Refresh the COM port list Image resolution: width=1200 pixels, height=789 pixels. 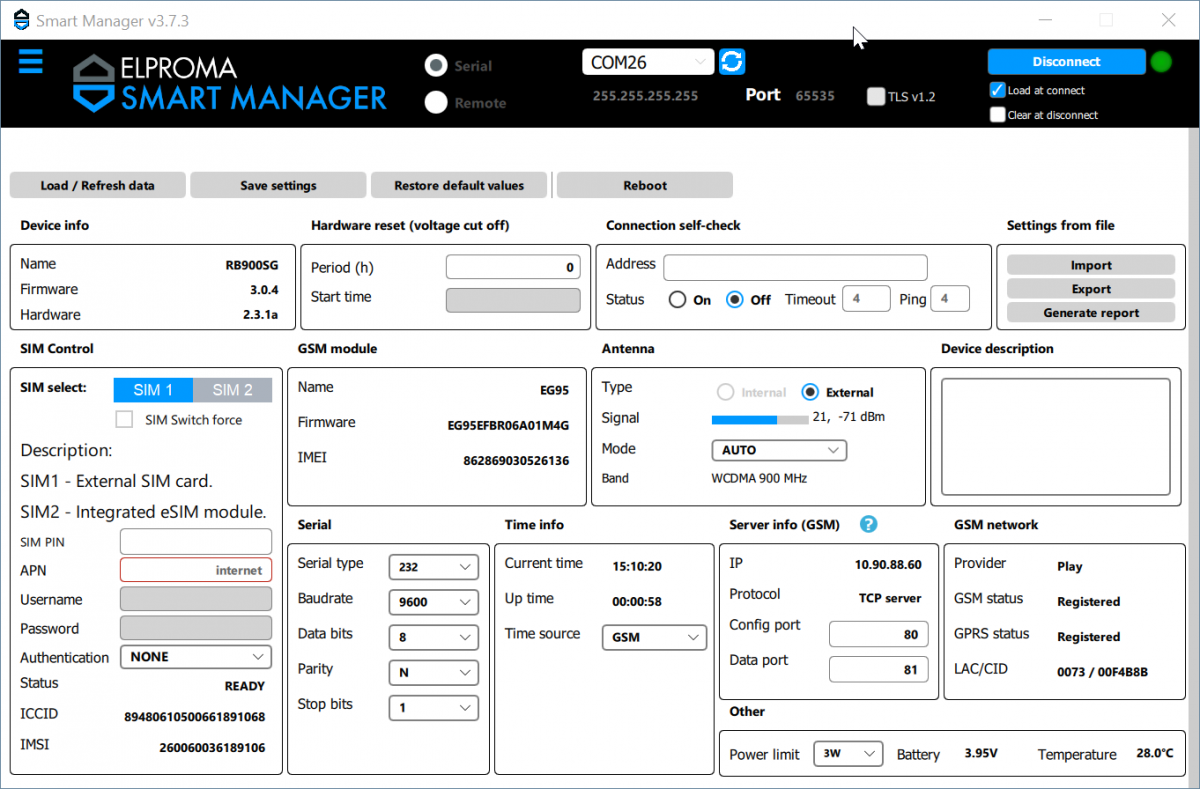[x=732, y=61]
